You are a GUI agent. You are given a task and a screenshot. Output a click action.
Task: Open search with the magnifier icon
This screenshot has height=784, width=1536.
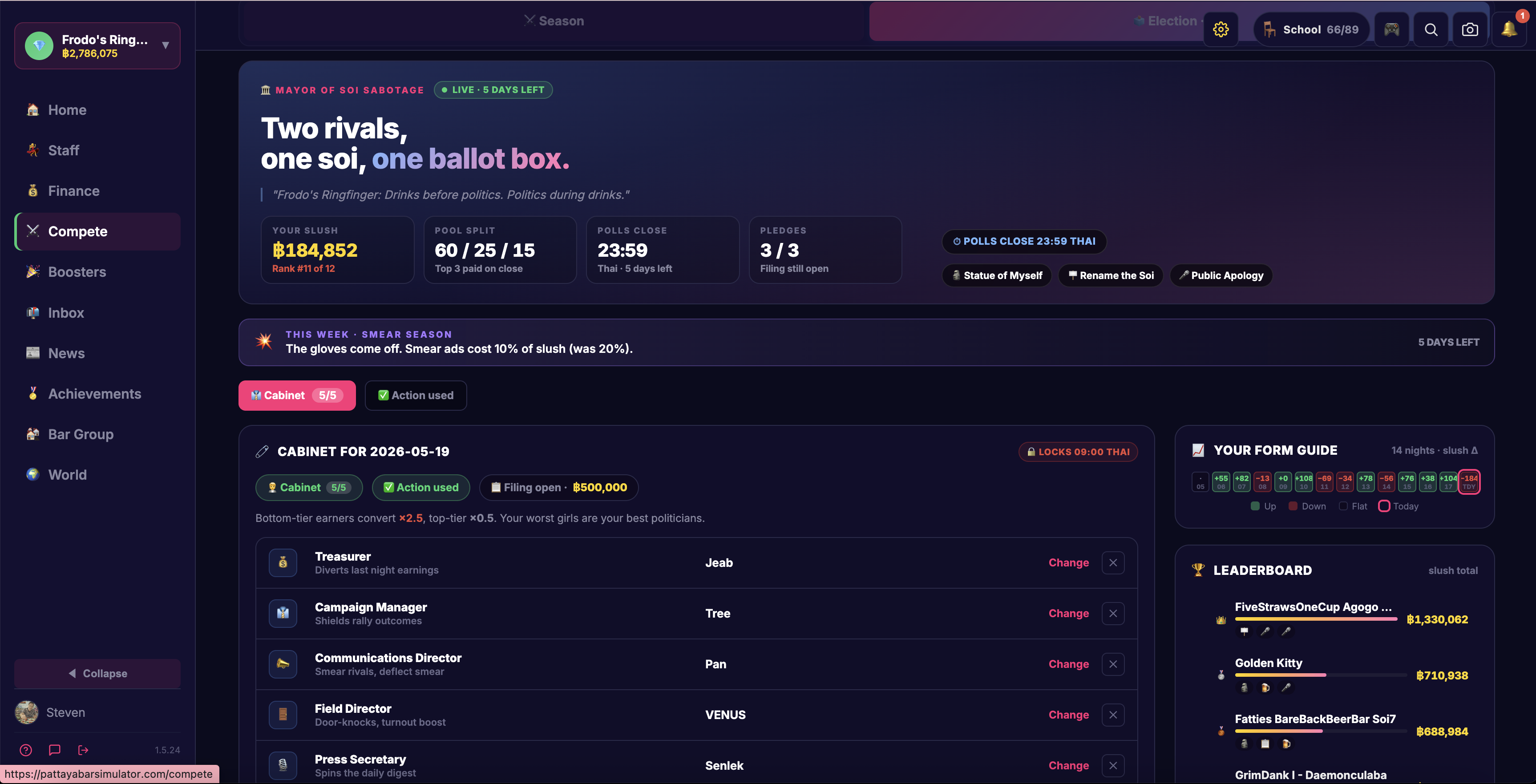pos(1431,29)
